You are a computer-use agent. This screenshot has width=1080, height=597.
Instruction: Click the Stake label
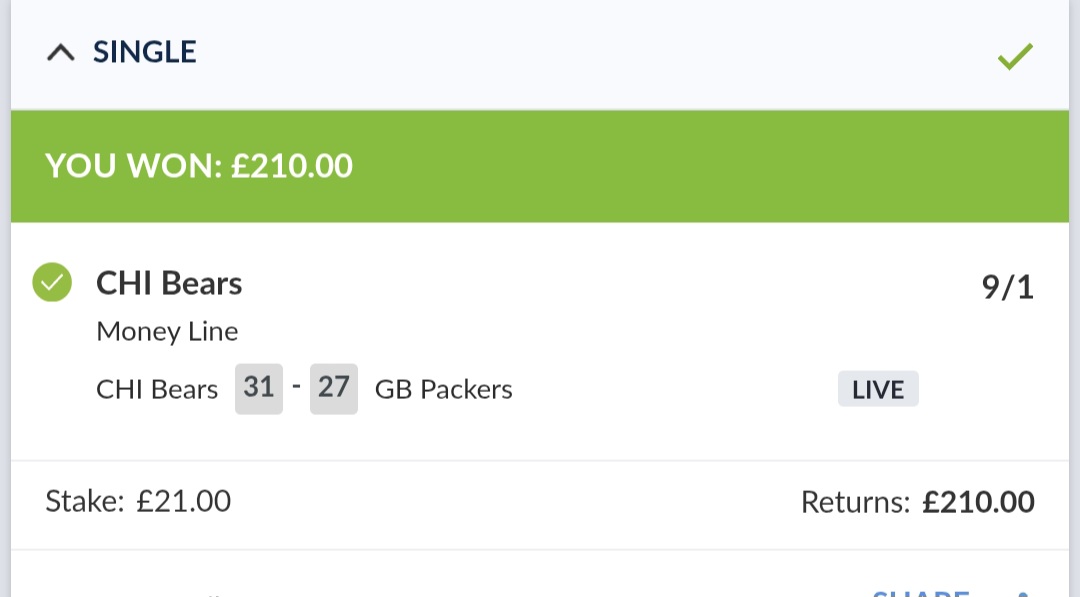click(84, 501)
